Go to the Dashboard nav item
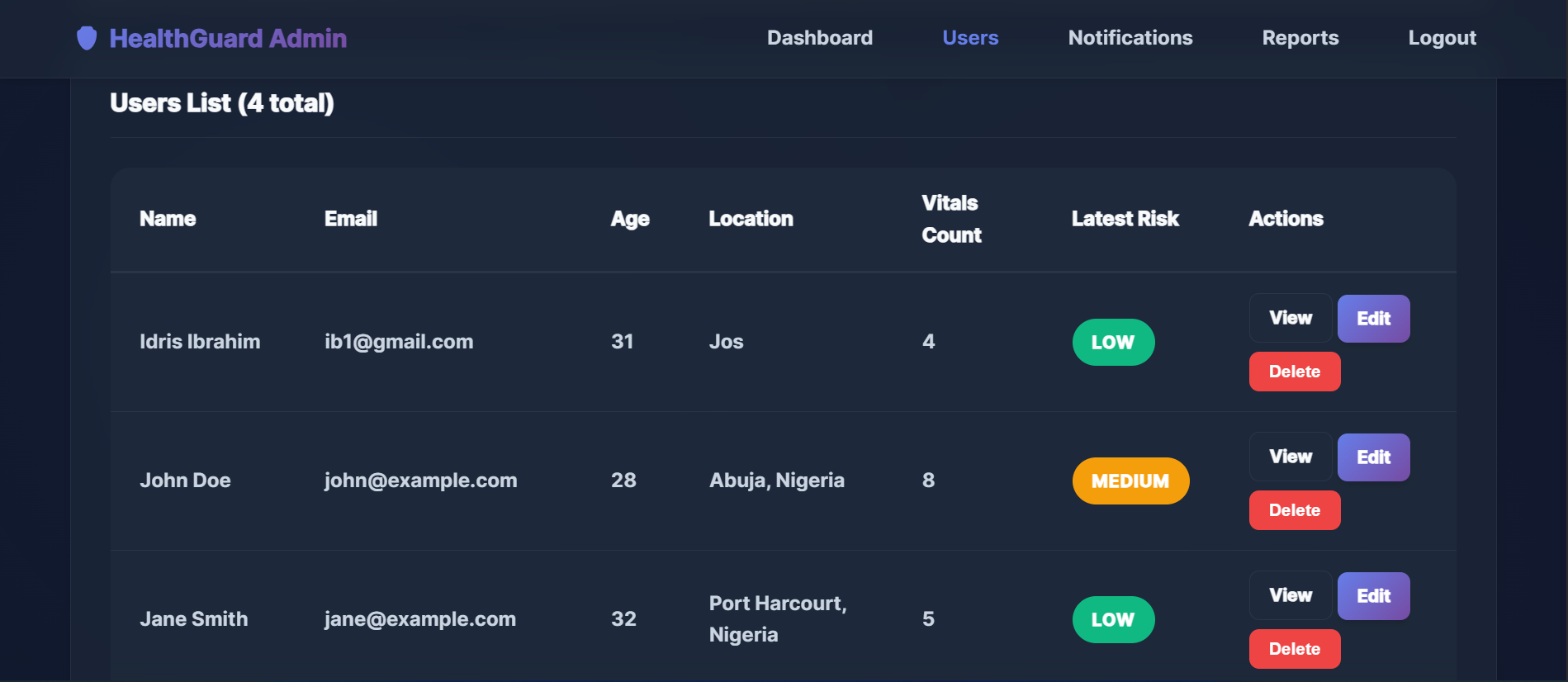Viewport: 1568px width, 682px height. [x=819, y=38]
